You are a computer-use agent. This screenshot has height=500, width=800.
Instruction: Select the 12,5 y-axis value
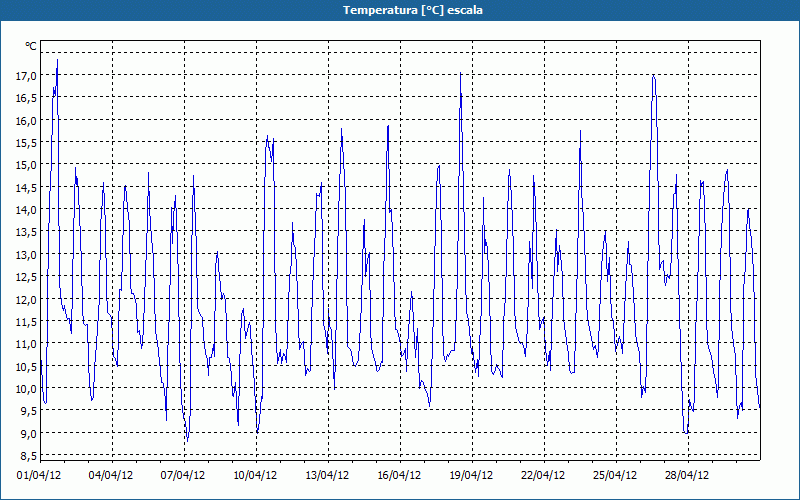click(26, 277)
